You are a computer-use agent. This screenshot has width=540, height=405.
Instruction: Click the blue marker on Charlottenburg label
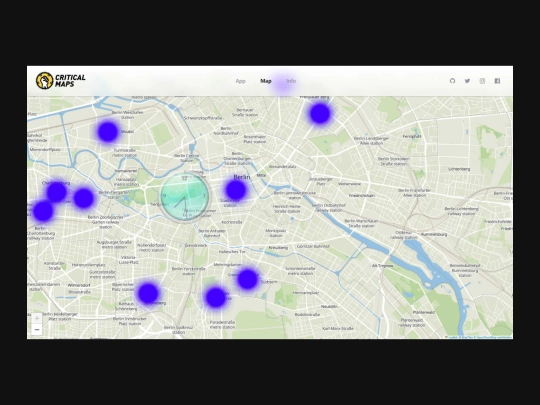point(56,192)
